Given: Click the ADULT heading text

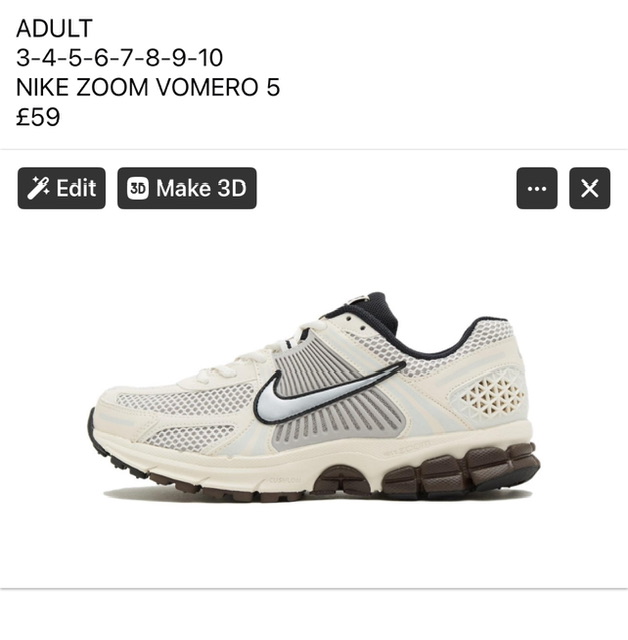Looking at the screenshot, I should click(54, 28).
